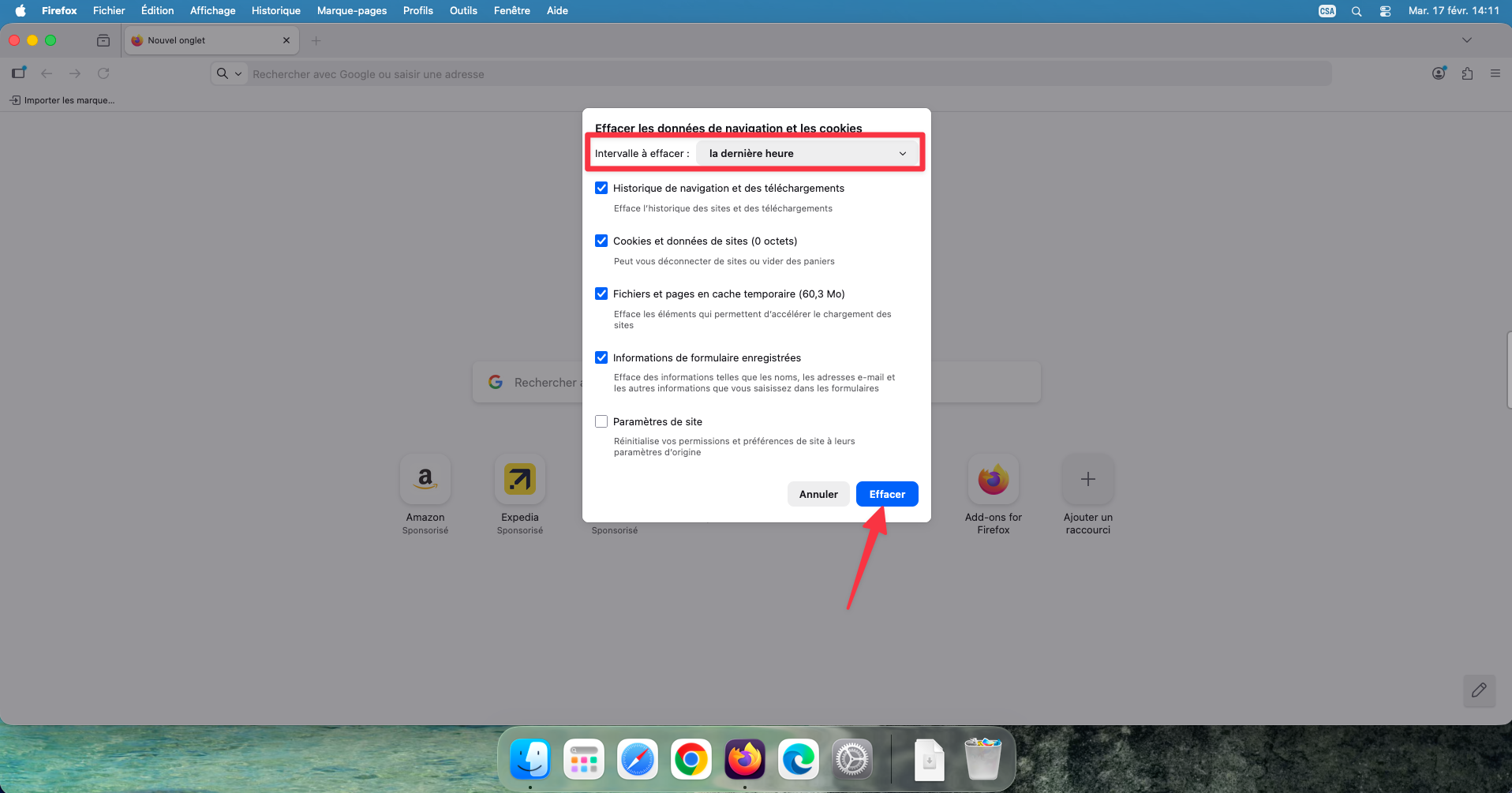The image size is (1512, 793).
Task: Open the Historique menu
Action: pyautogui.click(x=276, y=10)
